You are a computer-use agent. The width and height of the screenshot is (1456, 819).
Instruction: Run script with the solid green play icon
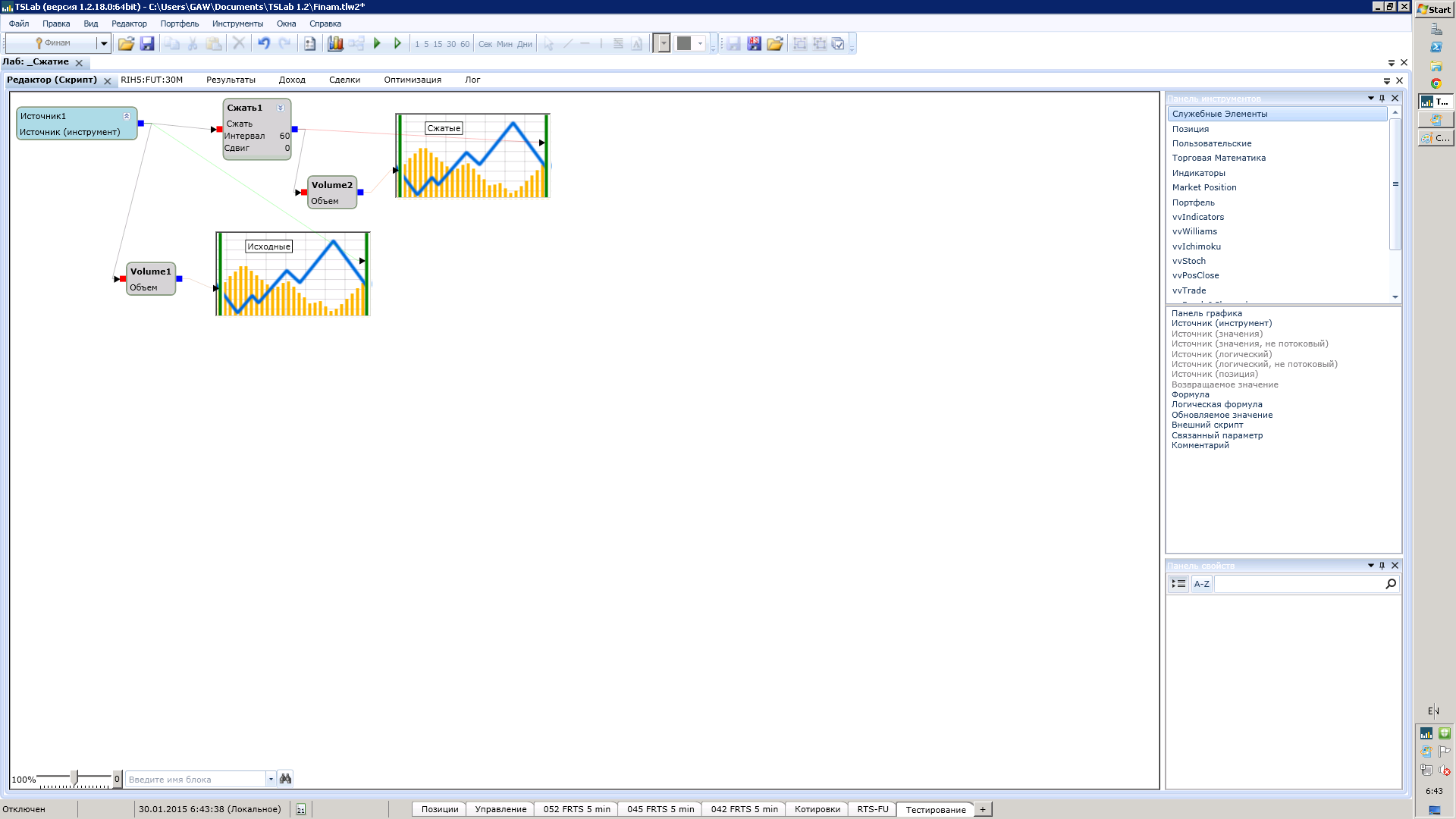point(377,44)
